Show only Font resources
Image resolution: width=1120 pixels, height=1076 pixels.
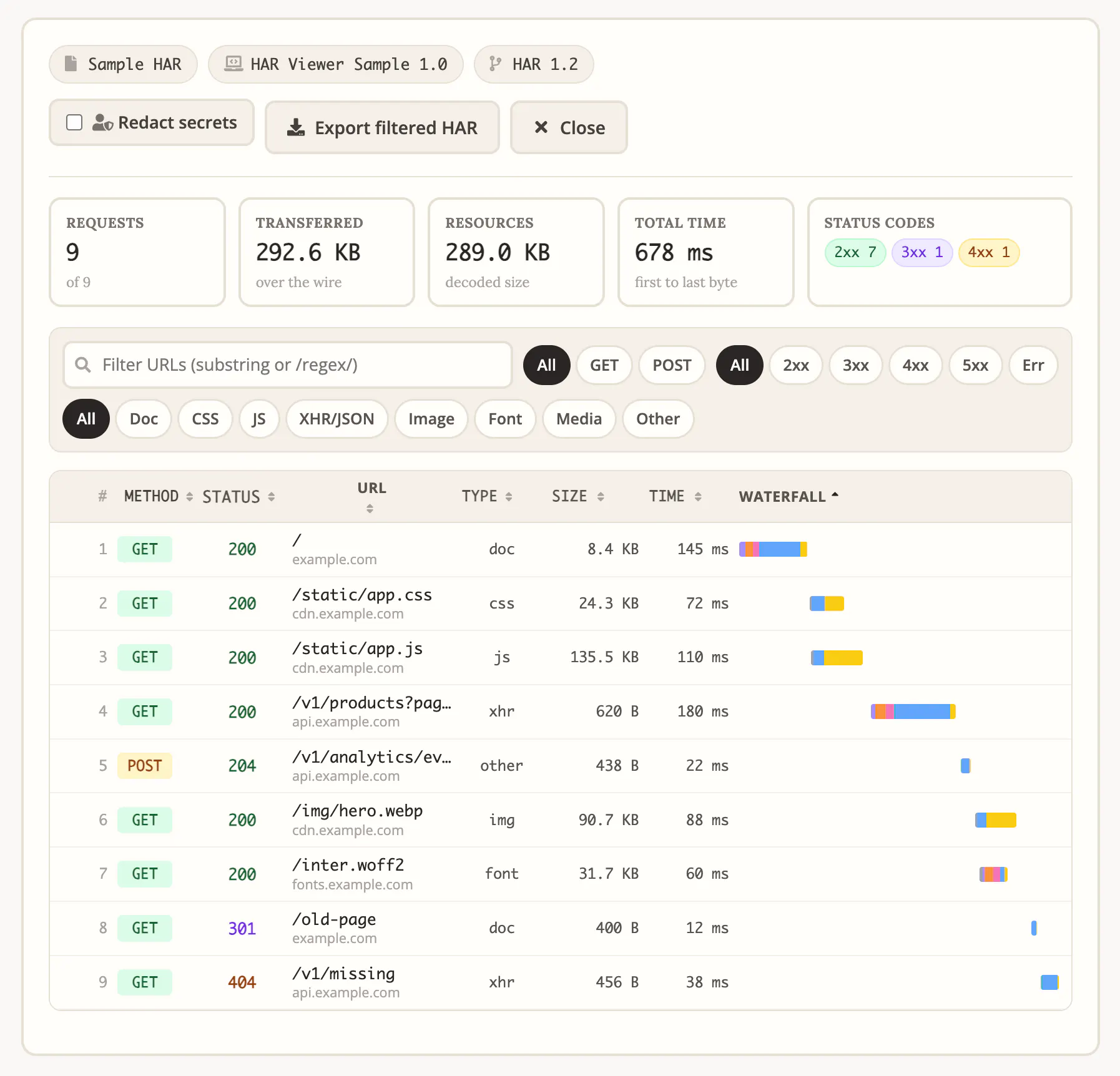tap(505, 419)
